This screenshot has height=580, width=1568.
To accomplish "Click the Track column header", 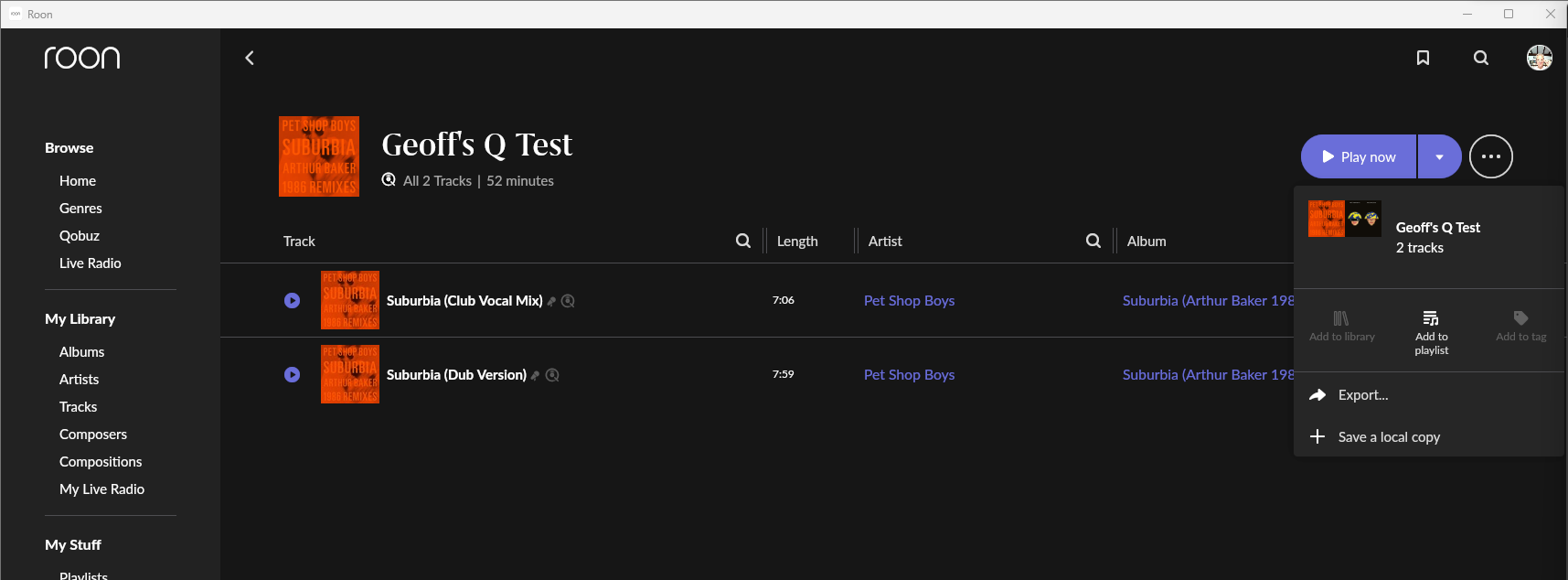I will click(x=299, y=241).
